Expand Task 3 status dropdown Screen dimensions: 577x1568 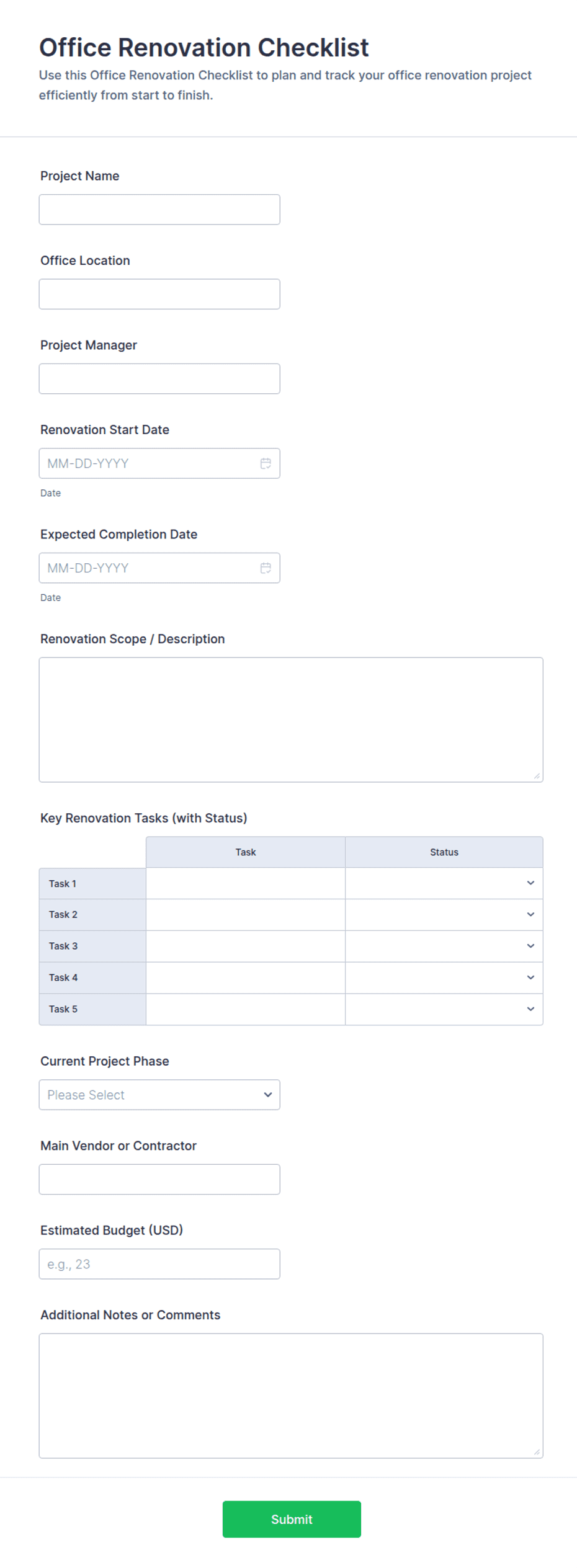coord(444,947)
